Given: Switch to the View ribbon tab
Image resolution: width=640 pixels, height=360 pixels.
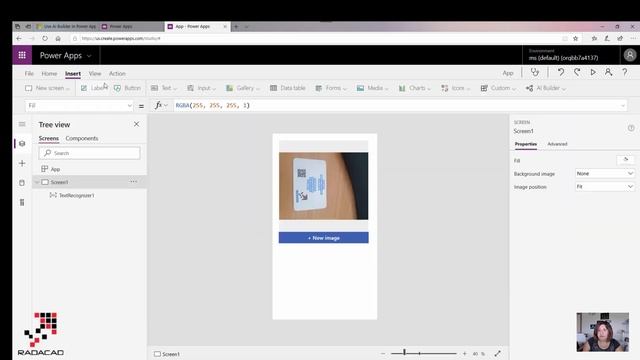Looking at the screenshot, I should point(95,73).
